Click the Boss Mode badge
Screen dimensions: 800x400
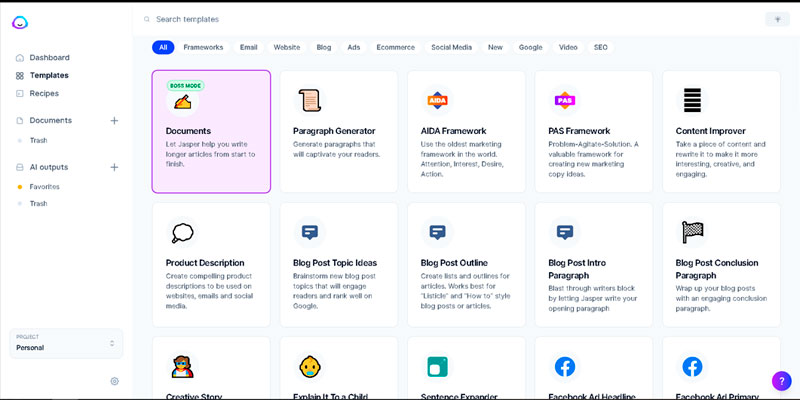(x=185, y=86)
